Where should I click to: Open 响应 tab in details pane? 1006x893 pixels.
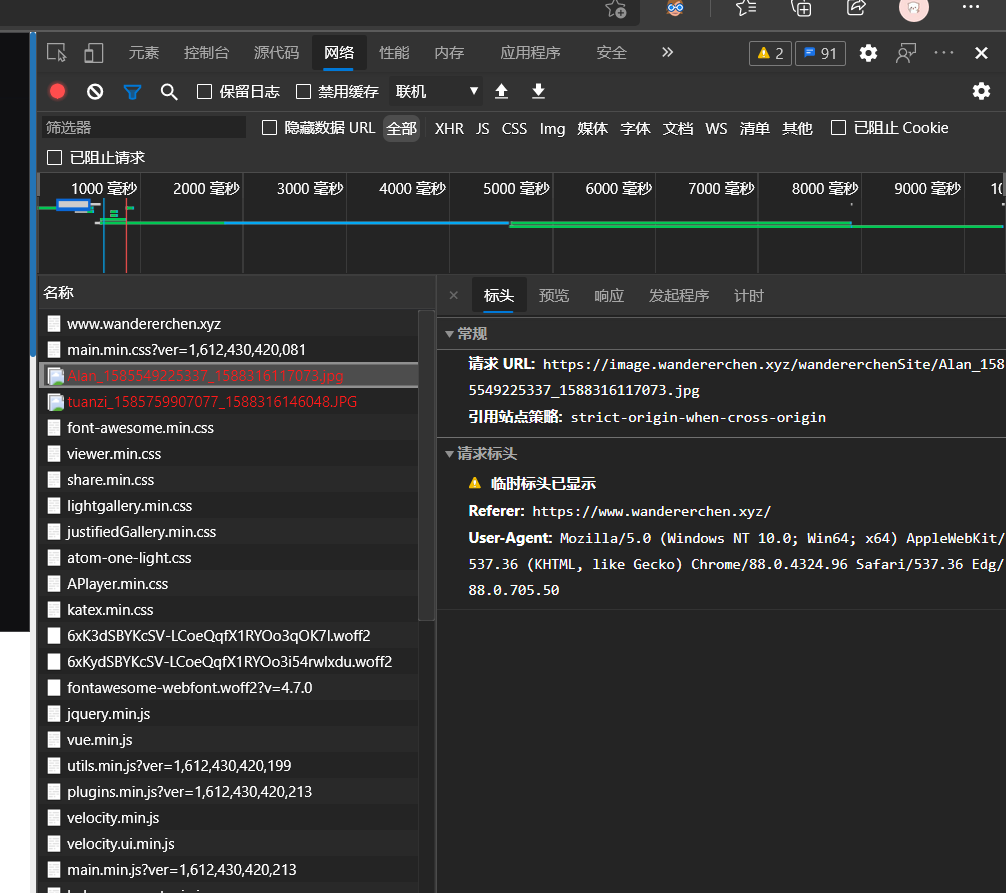pos(609,296)
